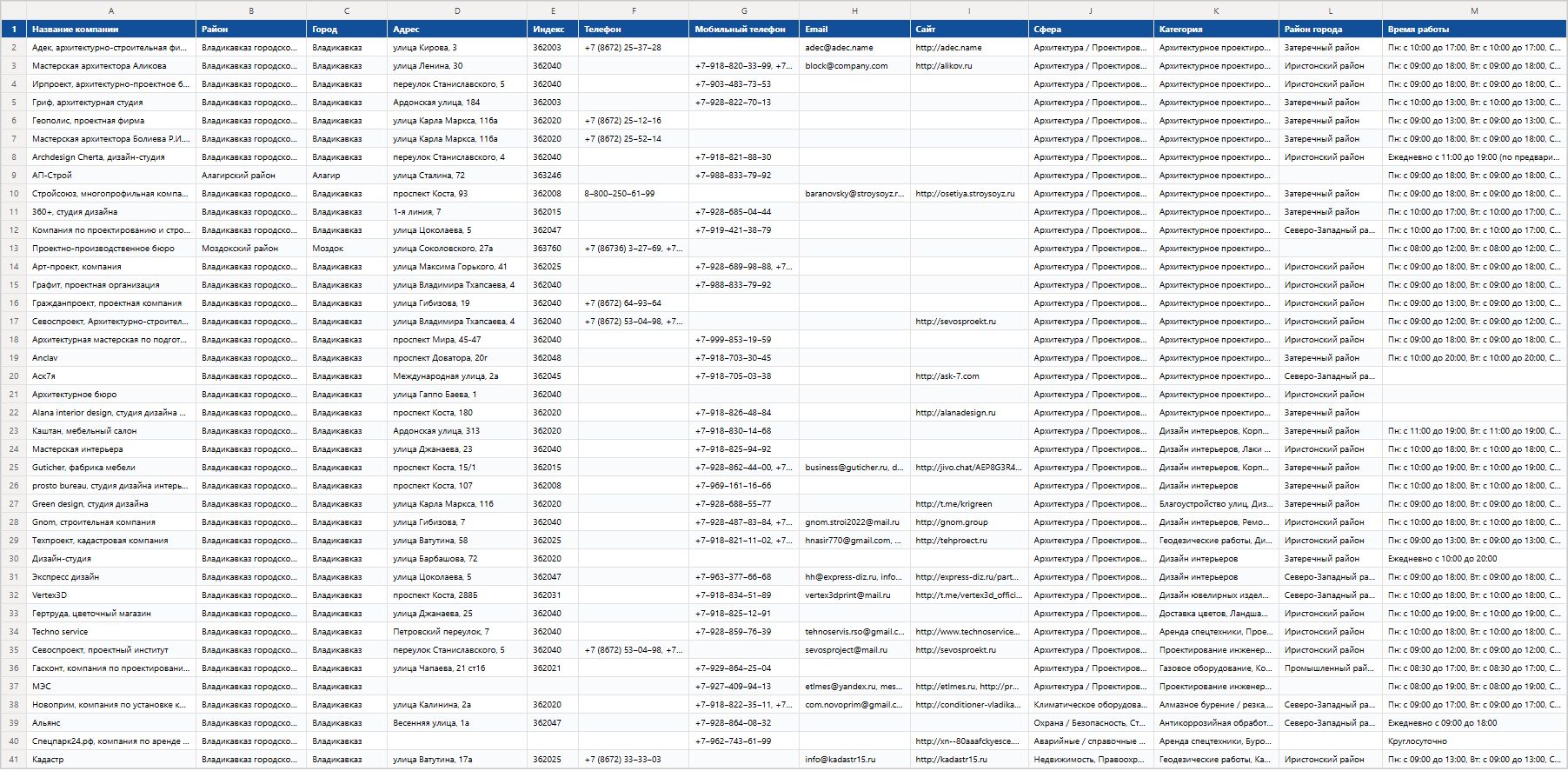Open the http://adec.name site cell
Screen dimensions: 1568x784
969,48
